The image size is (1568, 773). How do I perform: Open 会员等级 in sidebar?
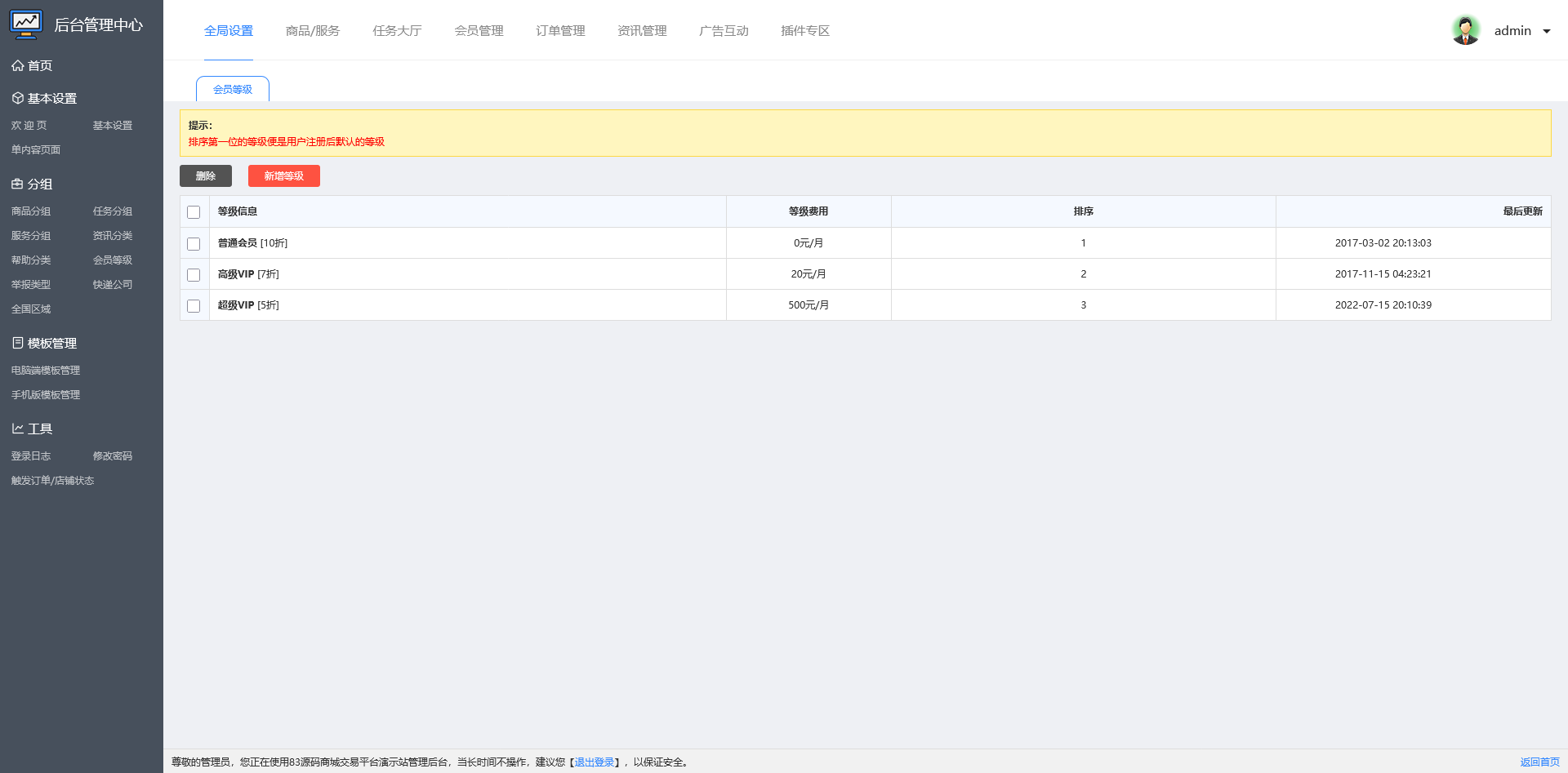113,260
